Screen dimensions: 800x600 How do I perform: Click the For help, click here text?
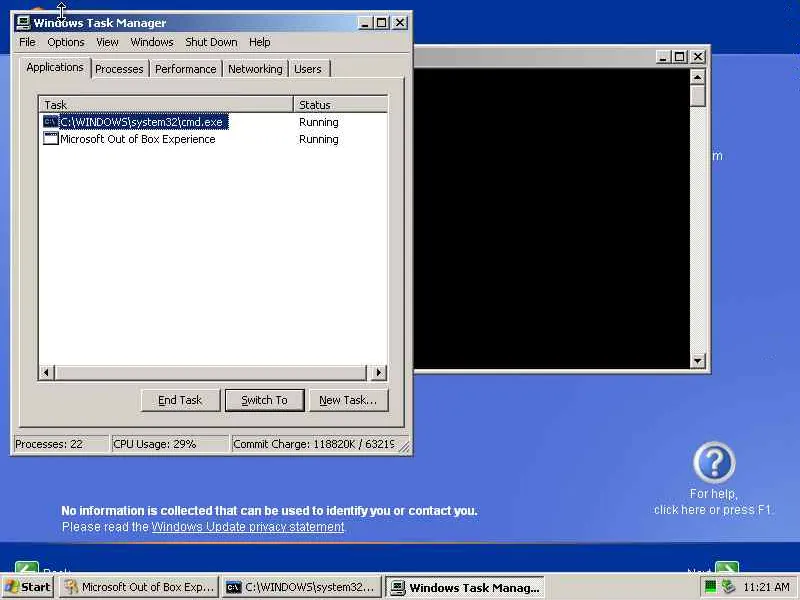click(x=713, y=502)
